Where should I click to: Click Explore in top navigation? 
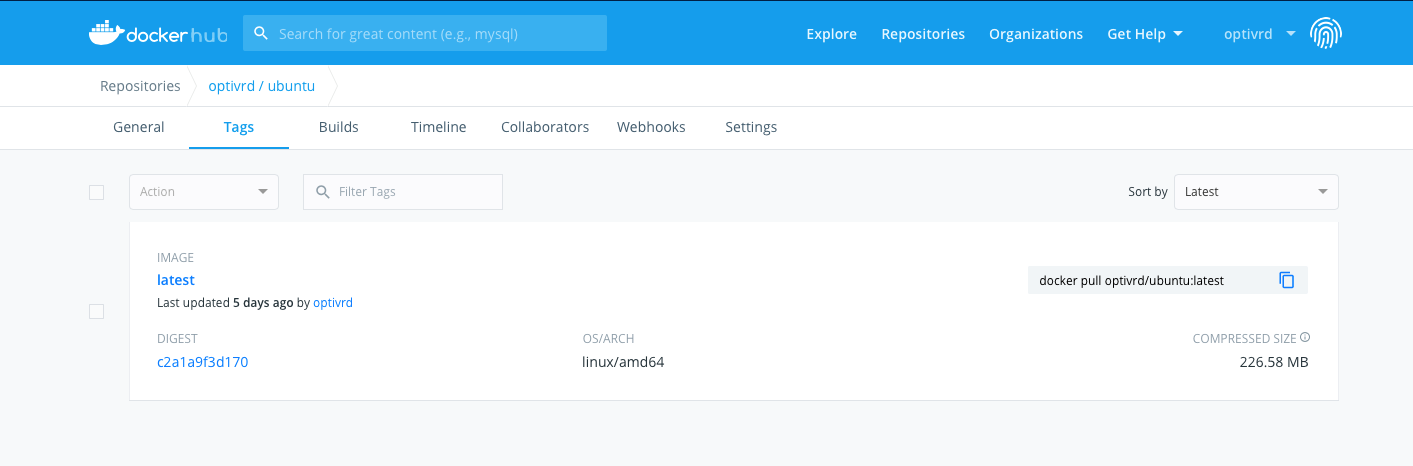pos(831,34)
